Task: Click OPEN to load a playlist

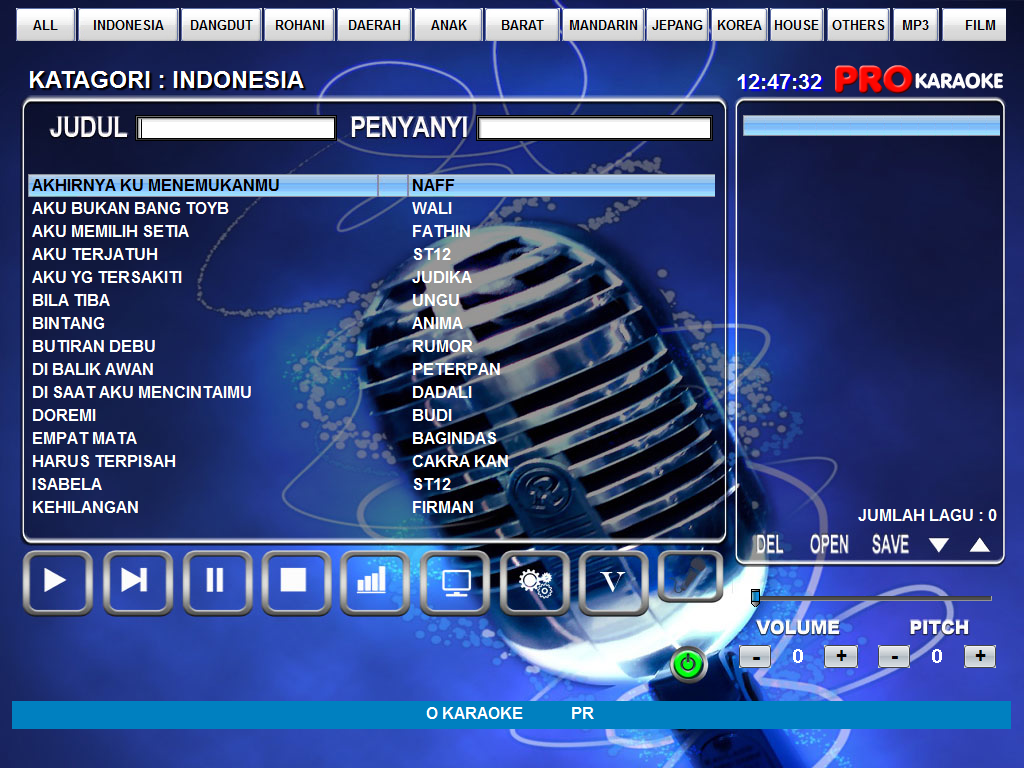Action: (829, 544)
